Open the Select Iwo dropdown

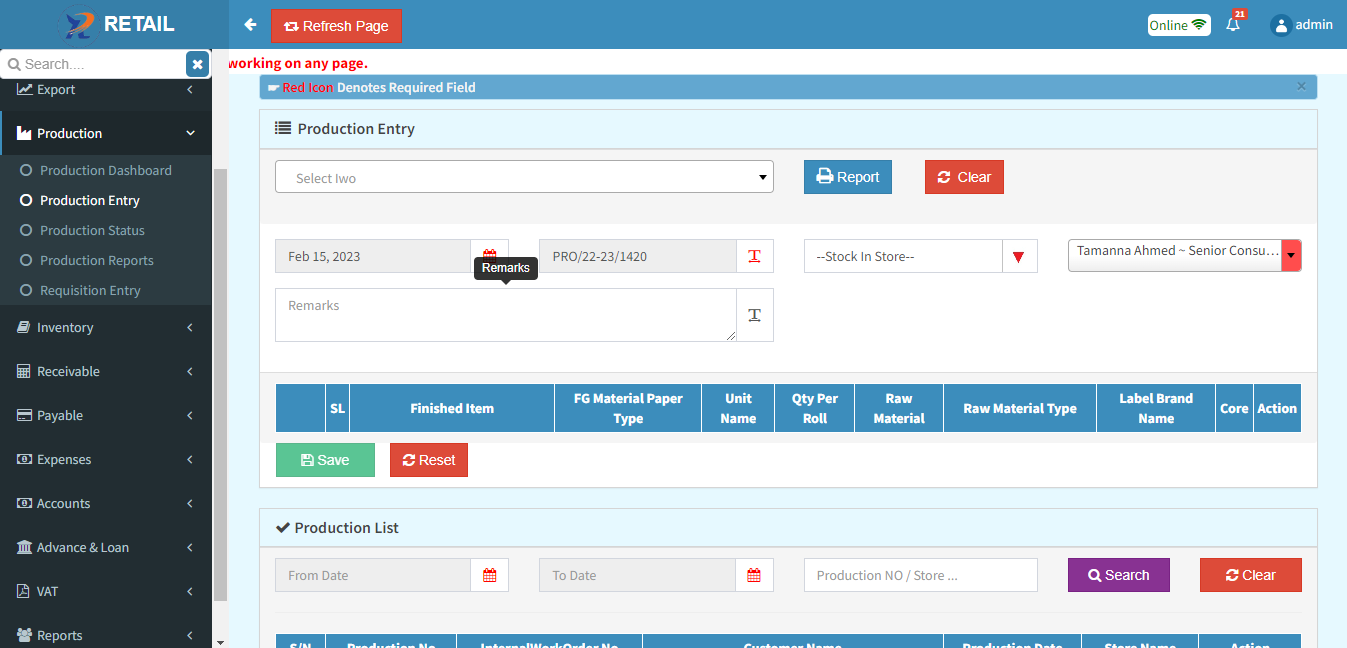[x=524, y=177]
